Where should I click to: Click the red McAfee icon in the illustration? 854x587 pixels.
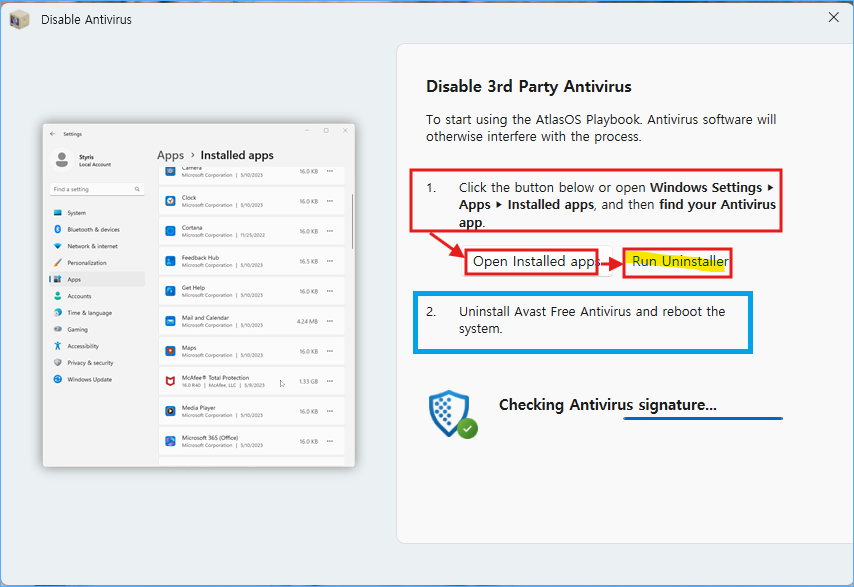coord(170,381)
